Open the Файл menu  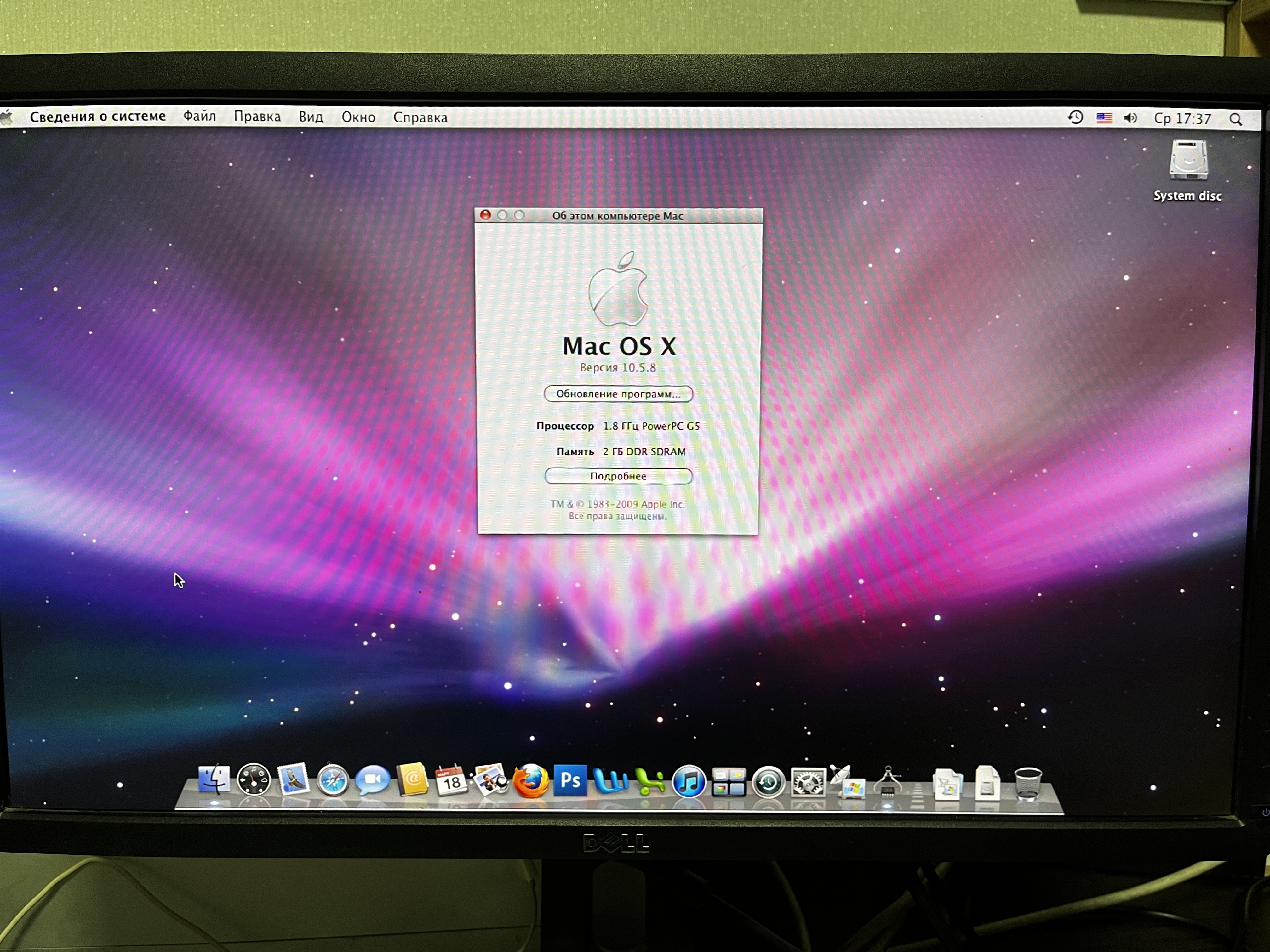[x=199, y=116]
